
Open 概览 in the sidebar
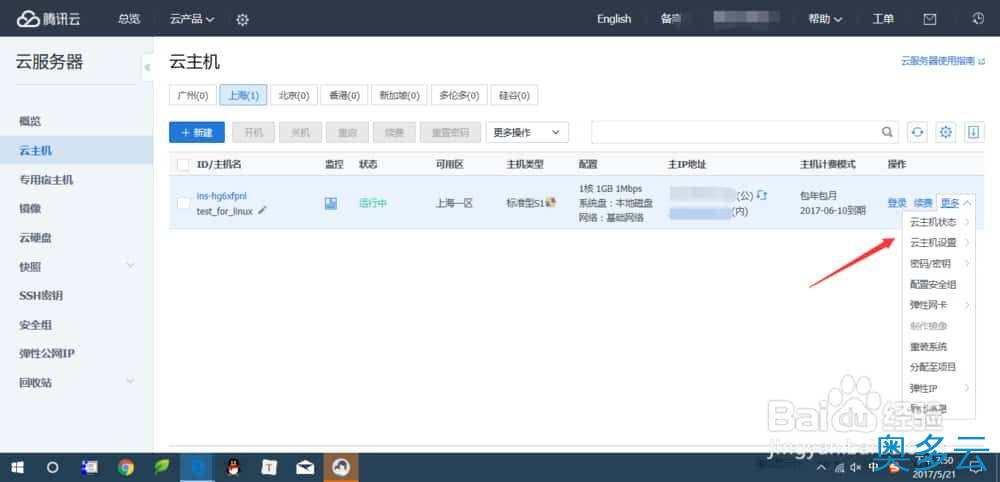coord(30,121)
